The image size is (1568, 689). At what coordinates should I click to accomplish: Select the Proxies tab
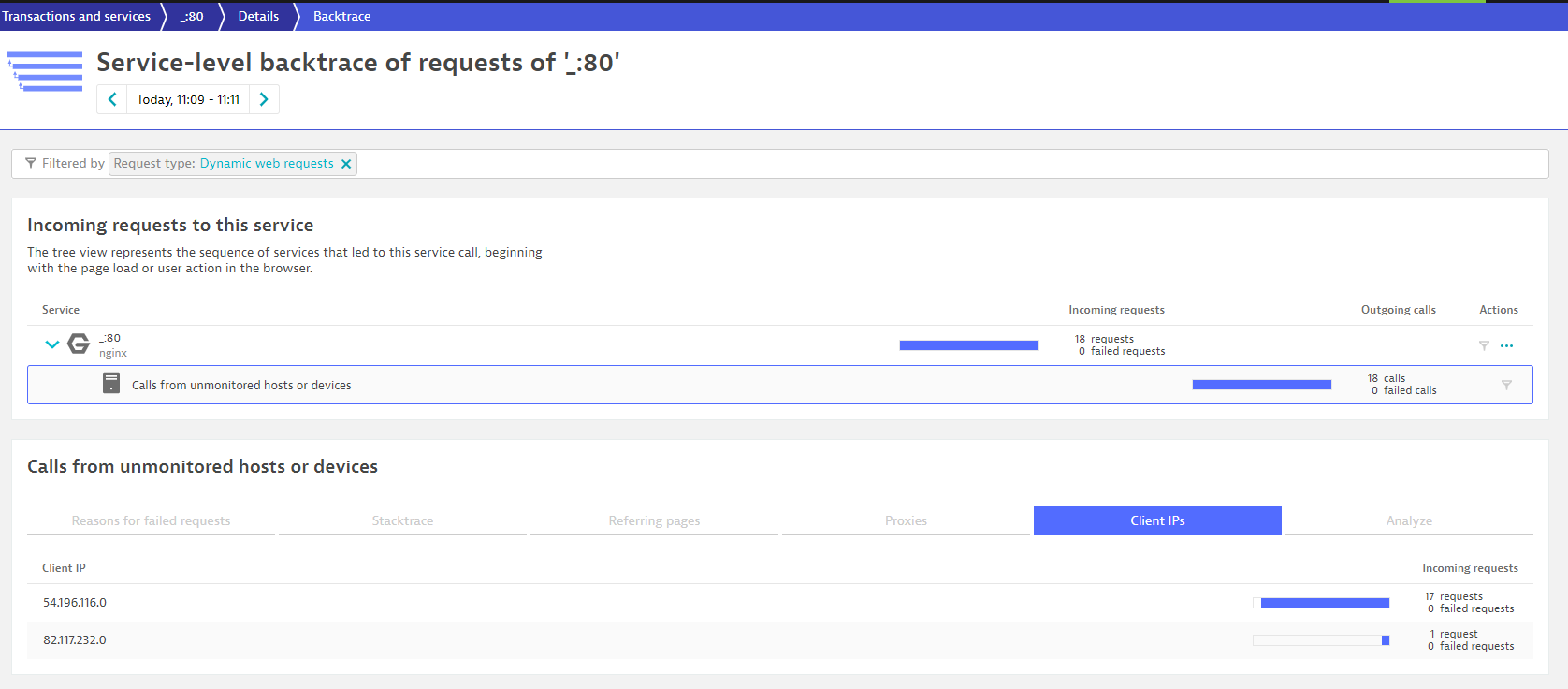coord(906,520)
